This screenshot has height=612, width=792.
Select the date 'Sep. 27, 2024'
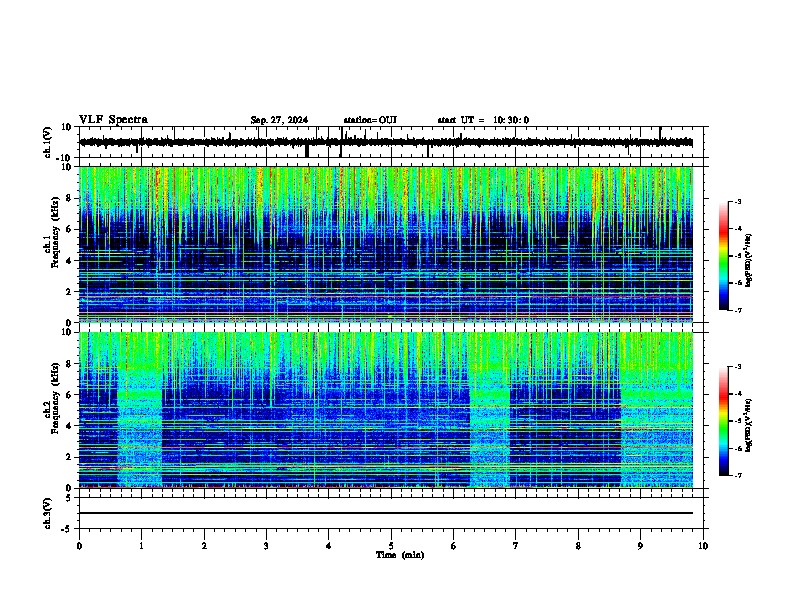coord(279,120)
